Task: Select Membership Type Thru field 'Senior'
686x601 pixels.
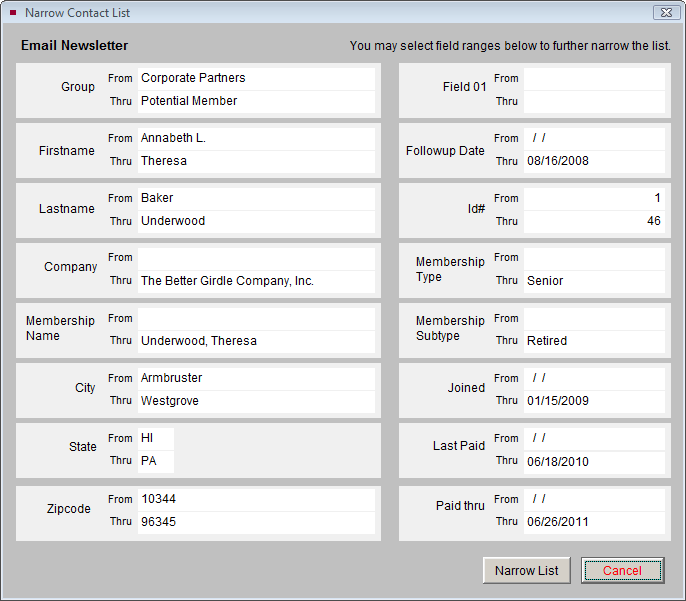Action: [x=593, y=281]
